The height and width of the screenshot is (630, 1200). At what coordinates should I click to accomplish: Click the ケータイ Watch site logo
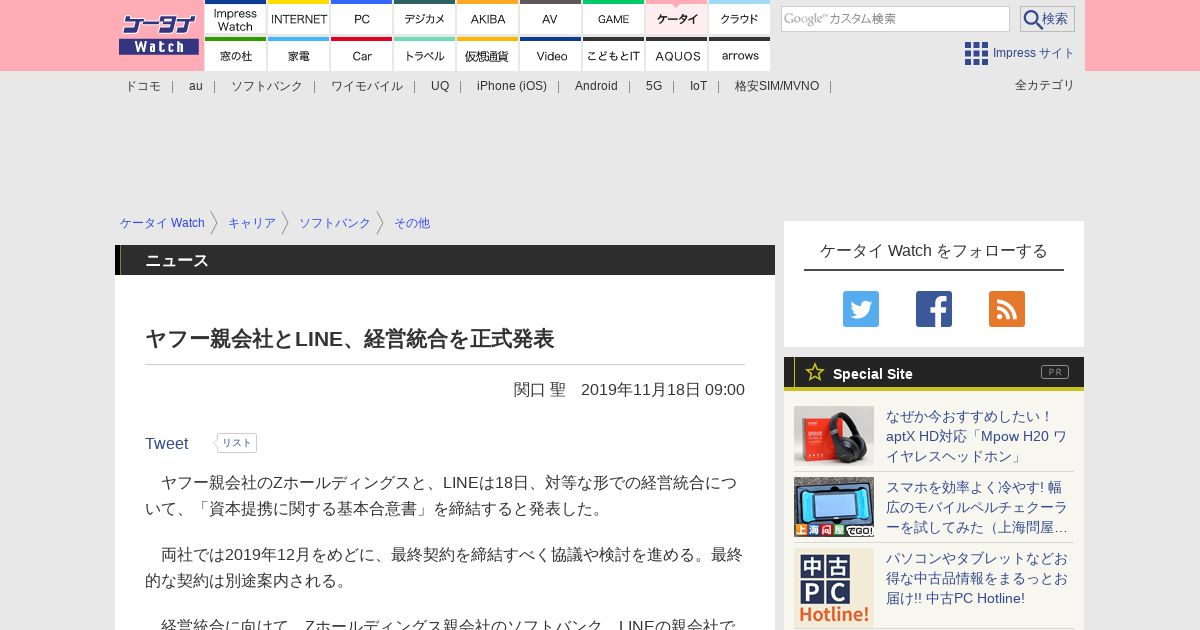tap(159, 35)
